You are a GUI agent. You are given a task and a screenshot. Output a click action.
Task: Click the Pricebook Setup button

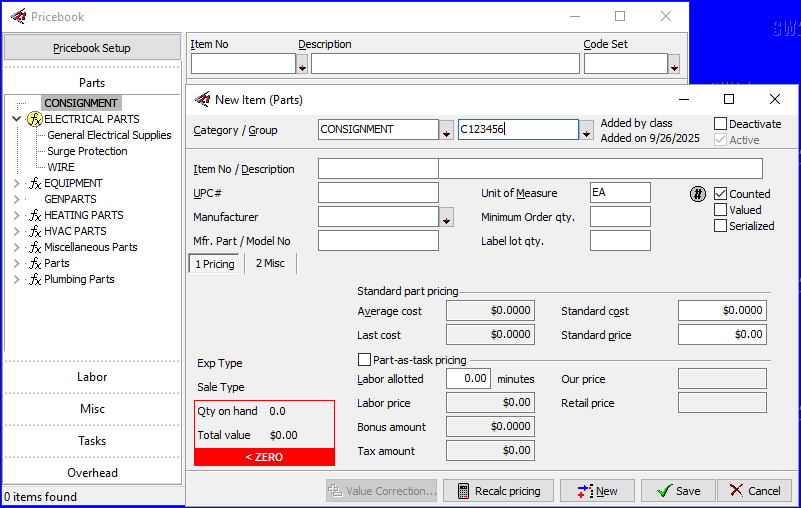click(92, 48)
